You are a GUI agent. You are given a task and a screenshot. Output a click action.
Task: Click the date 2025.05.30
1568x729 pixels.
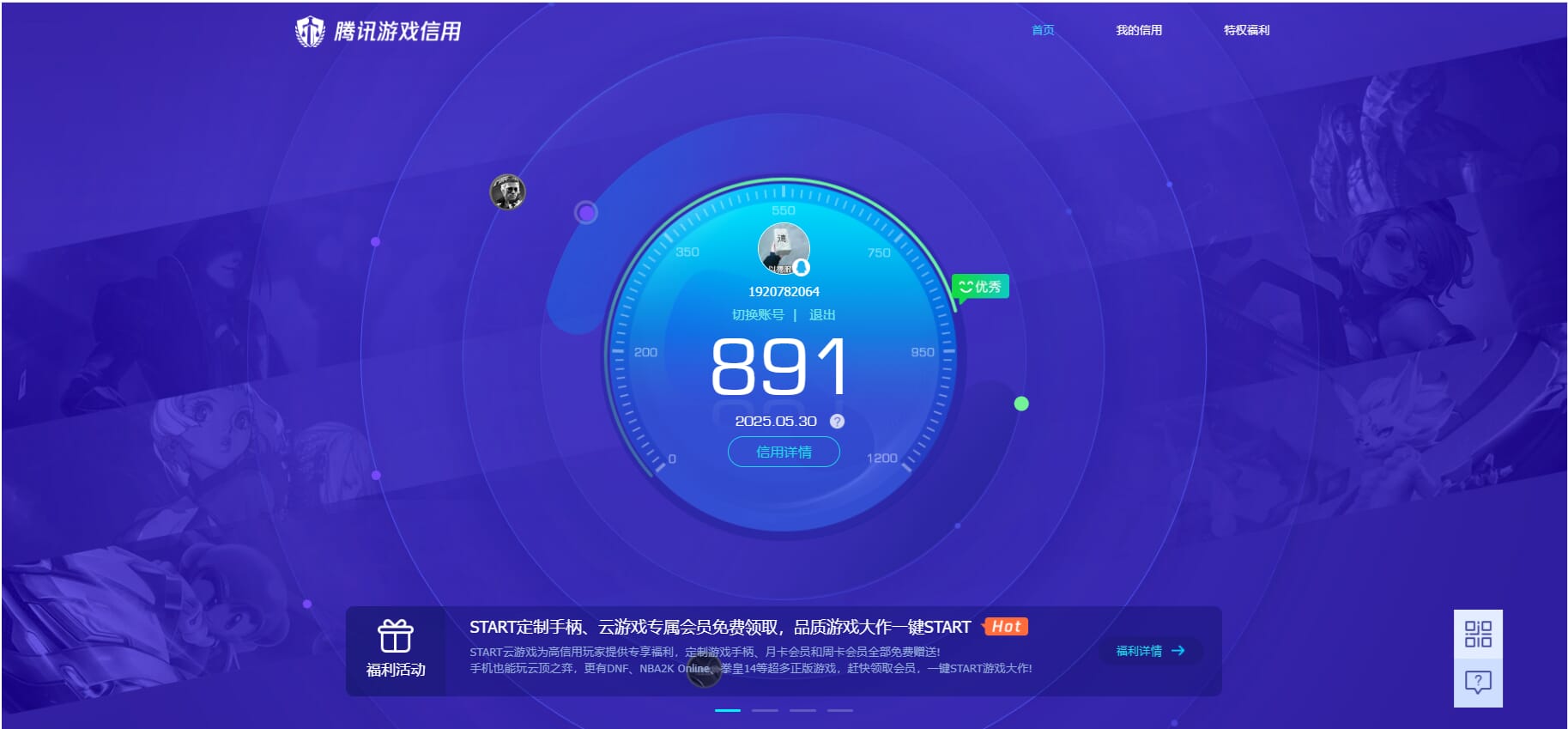[x=776, y=422]
